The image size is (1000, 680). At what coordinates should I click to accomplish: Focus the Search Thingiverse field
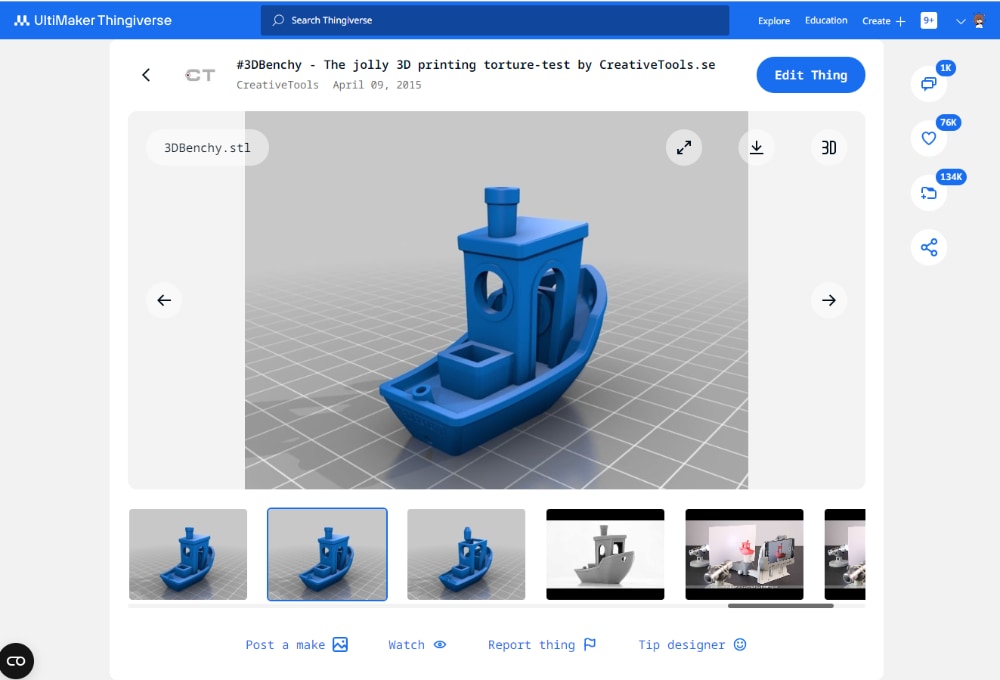tap(495, 20)
